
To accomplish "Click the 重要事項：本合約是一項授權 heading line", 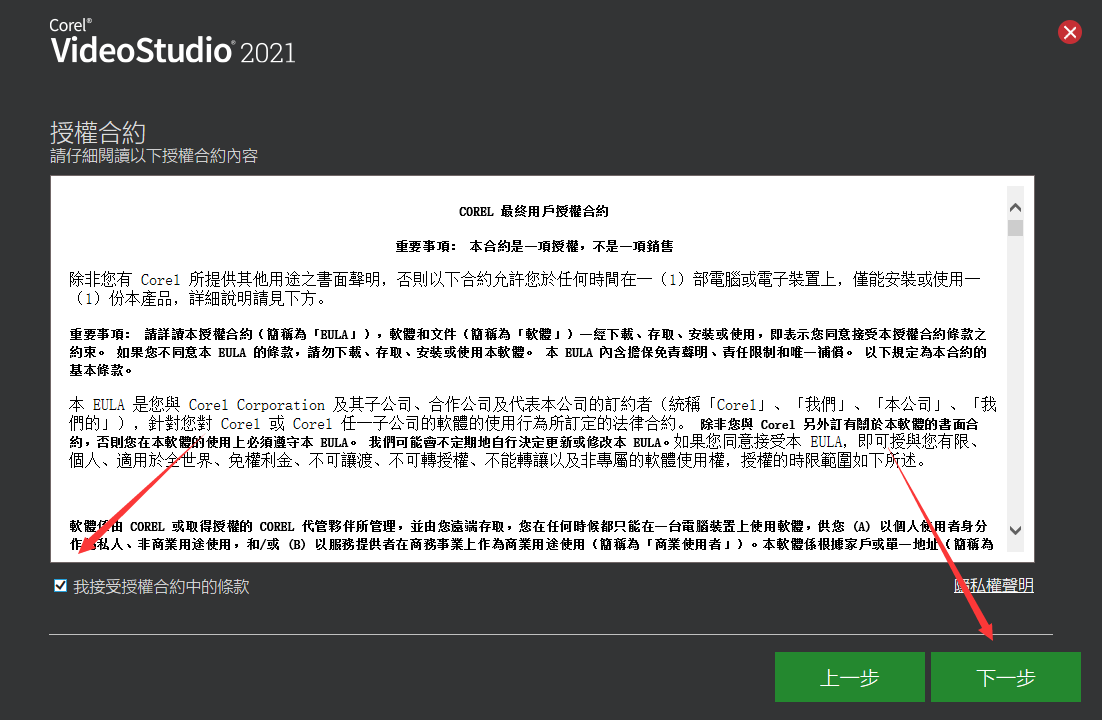I will (534, 247).
